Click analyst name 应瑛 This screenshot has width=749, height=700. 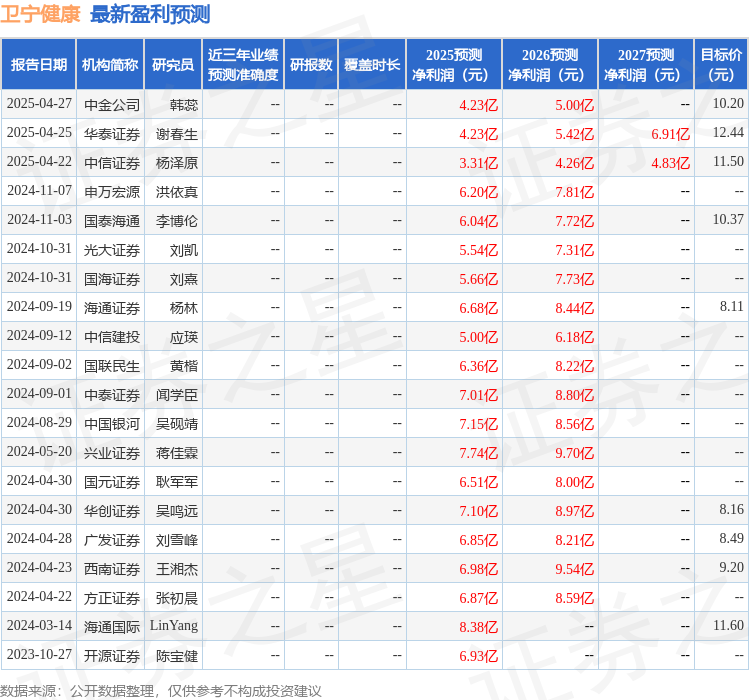click(x=184, y=337)
